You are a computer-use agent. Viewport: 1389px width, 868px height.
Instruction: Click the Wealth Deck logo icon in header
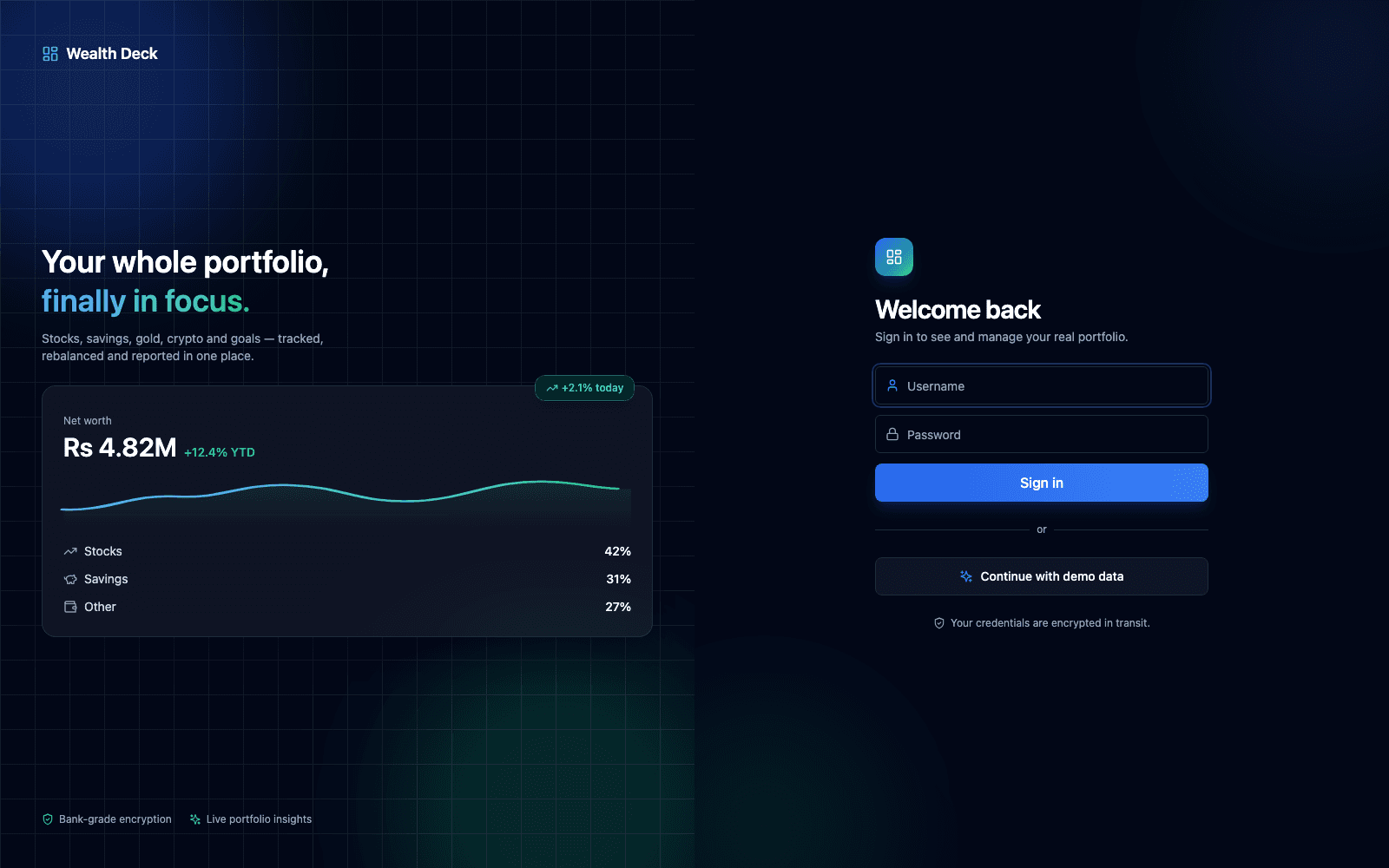coord(50,54)
